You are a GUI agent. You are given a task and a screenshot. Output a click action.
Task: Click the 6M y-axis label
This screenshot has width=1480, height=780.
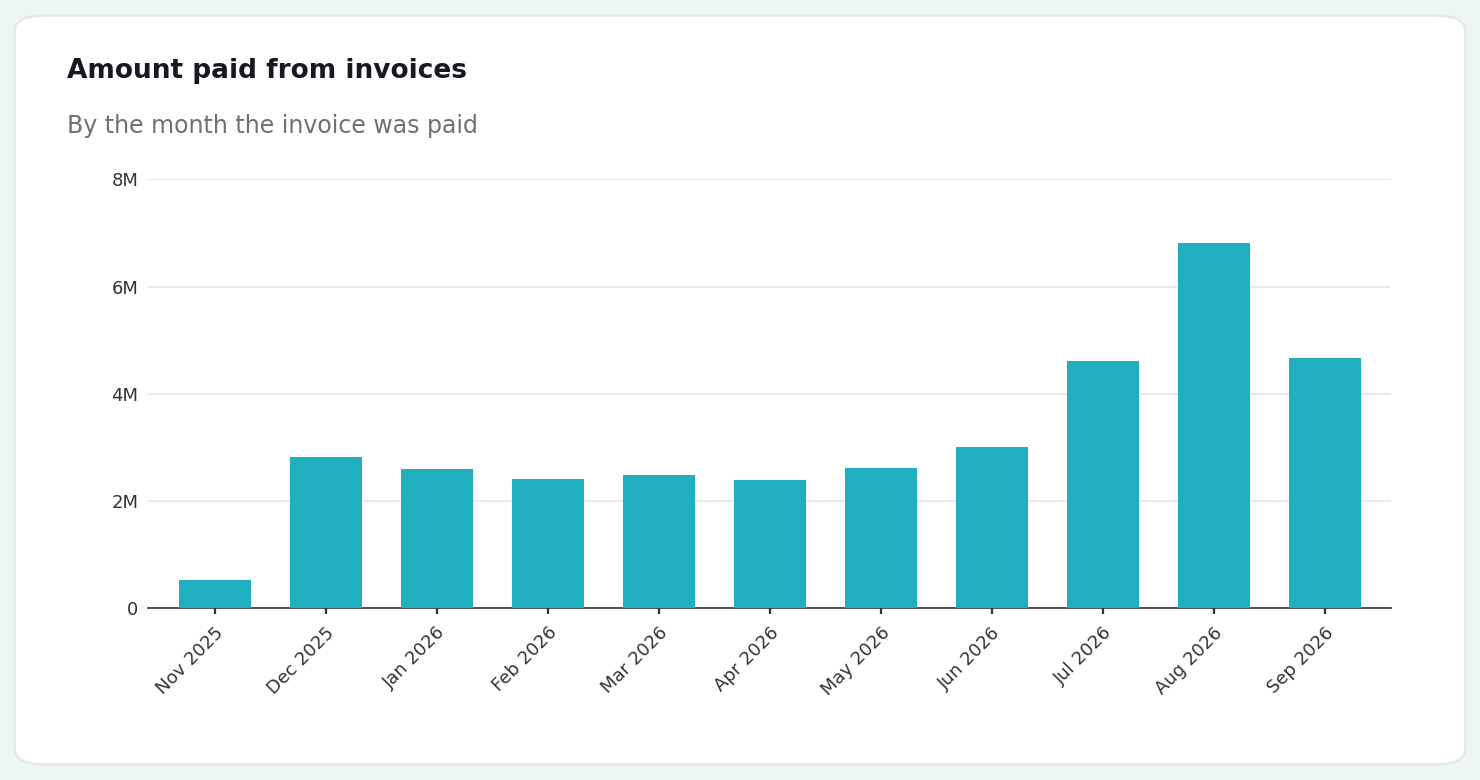125,288
